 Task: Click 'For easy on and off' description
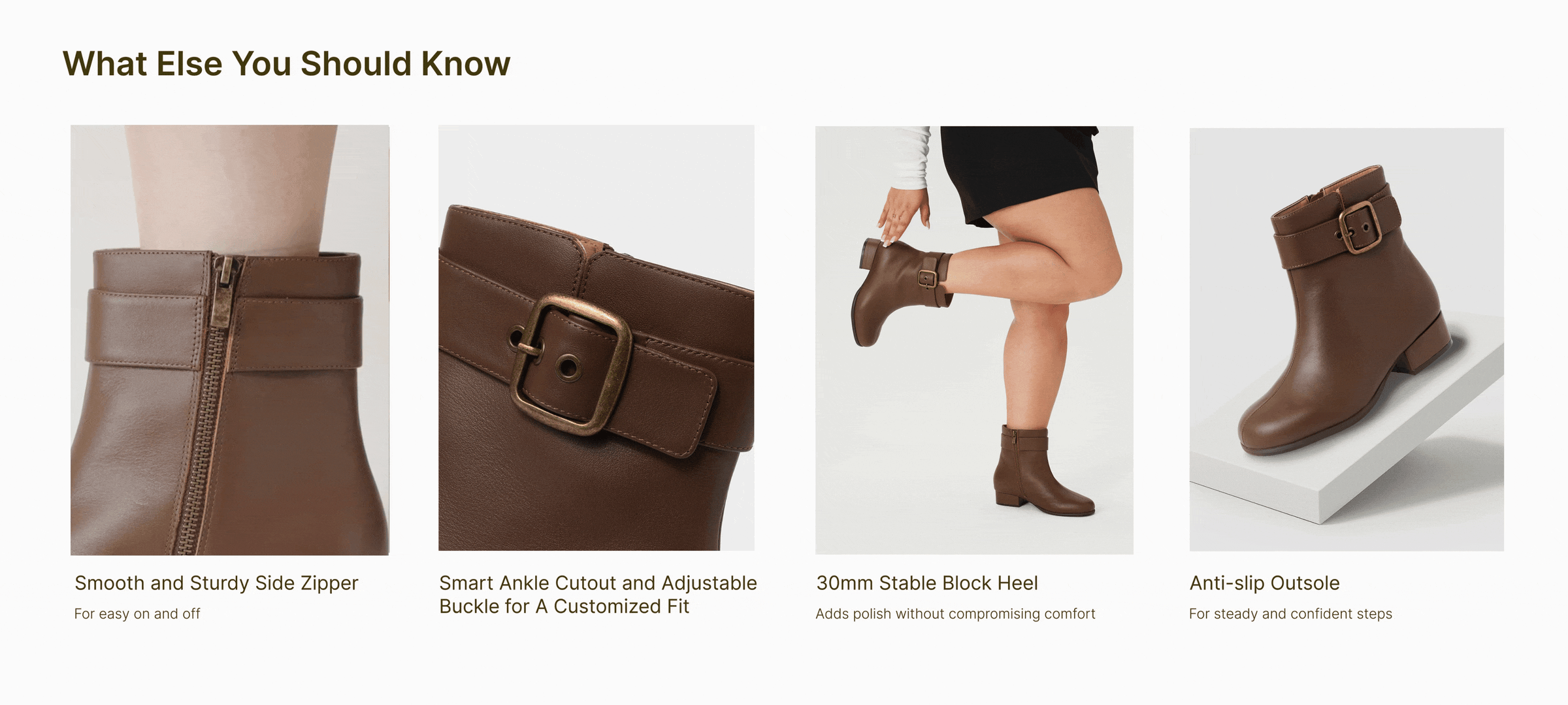(x=137, y=614)
